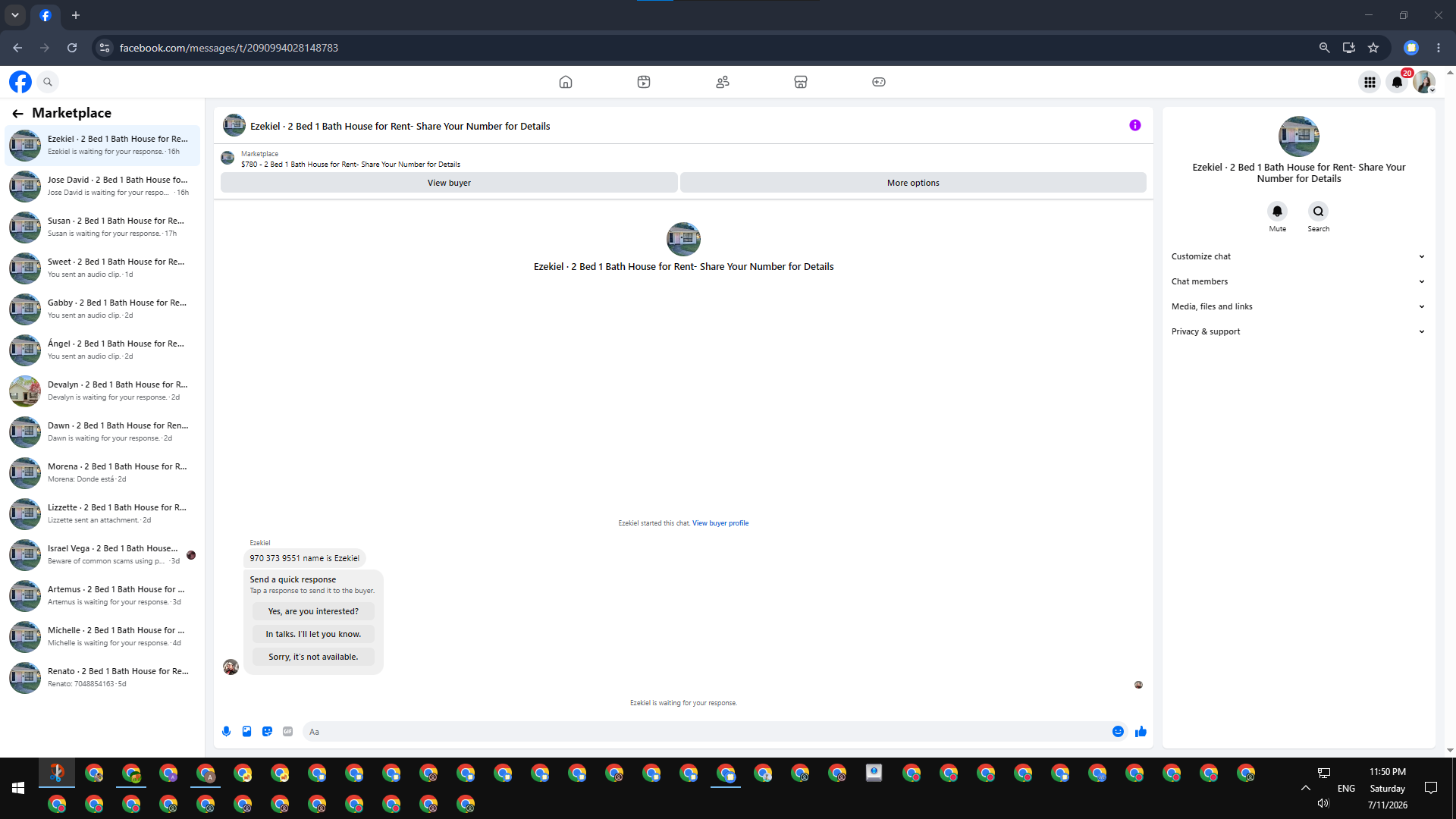Choose a GIF icon
Image resolution: width=1456 pixels, height=819 pixels.
point(287,732)
